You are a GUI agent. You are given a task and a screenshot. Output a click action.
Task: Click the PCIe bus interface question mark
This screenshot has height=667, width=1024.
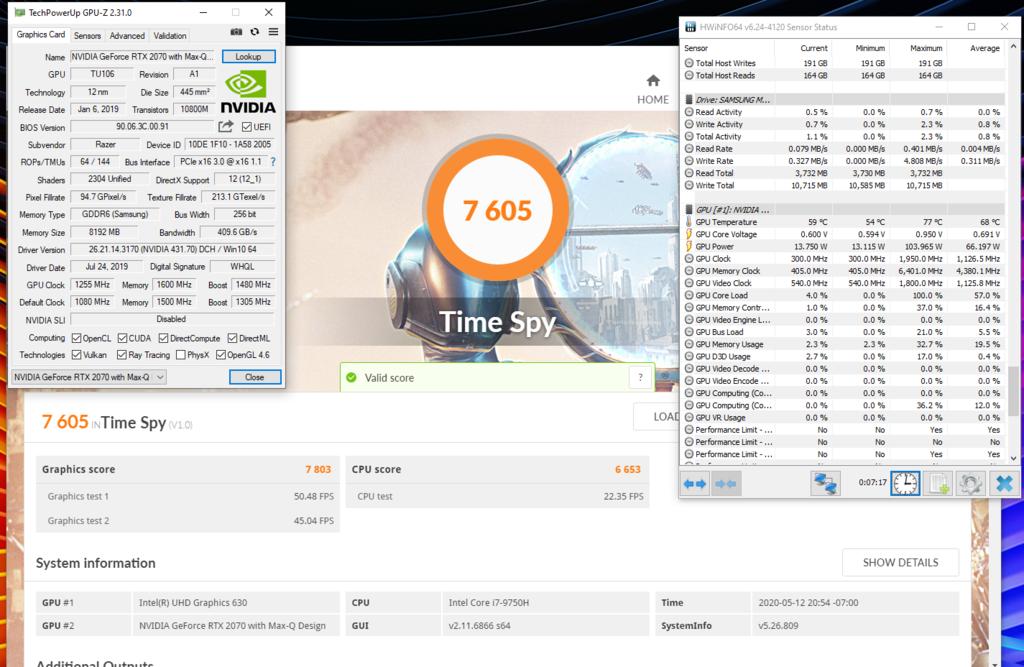coord(273,161)
